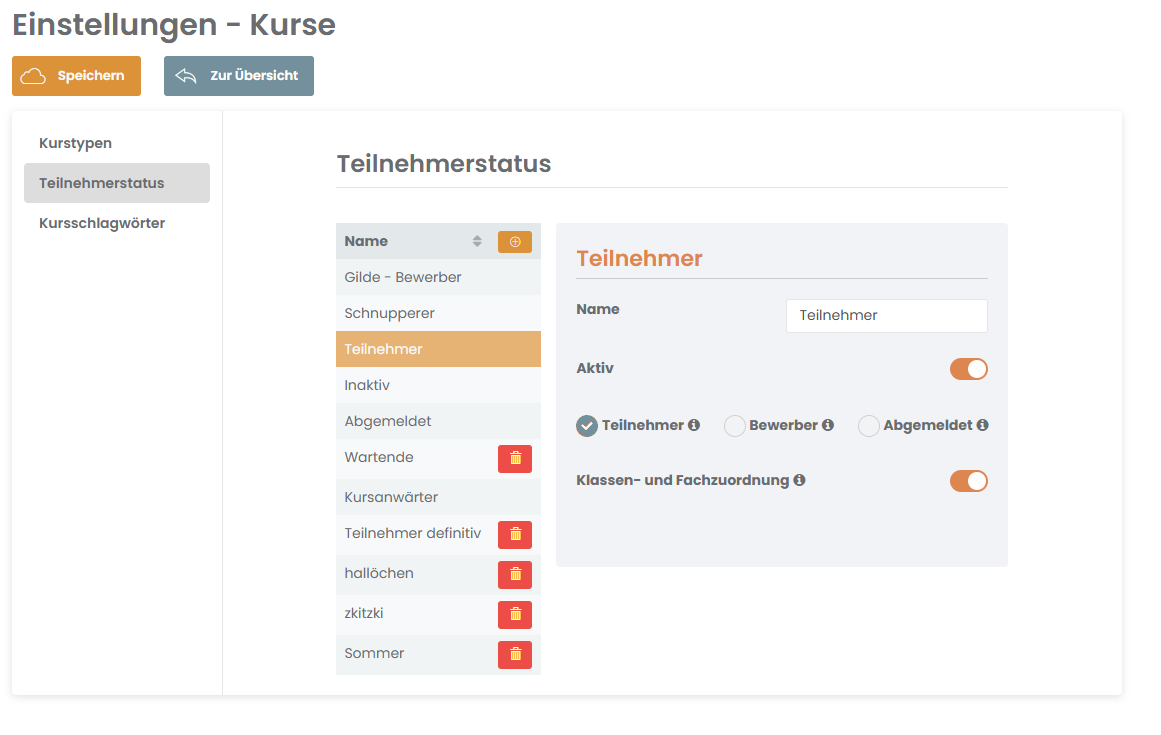Viewport: 1161px width, 735px height.
Task: Delete the hallöchen status
Action: (x=515, y=574)
